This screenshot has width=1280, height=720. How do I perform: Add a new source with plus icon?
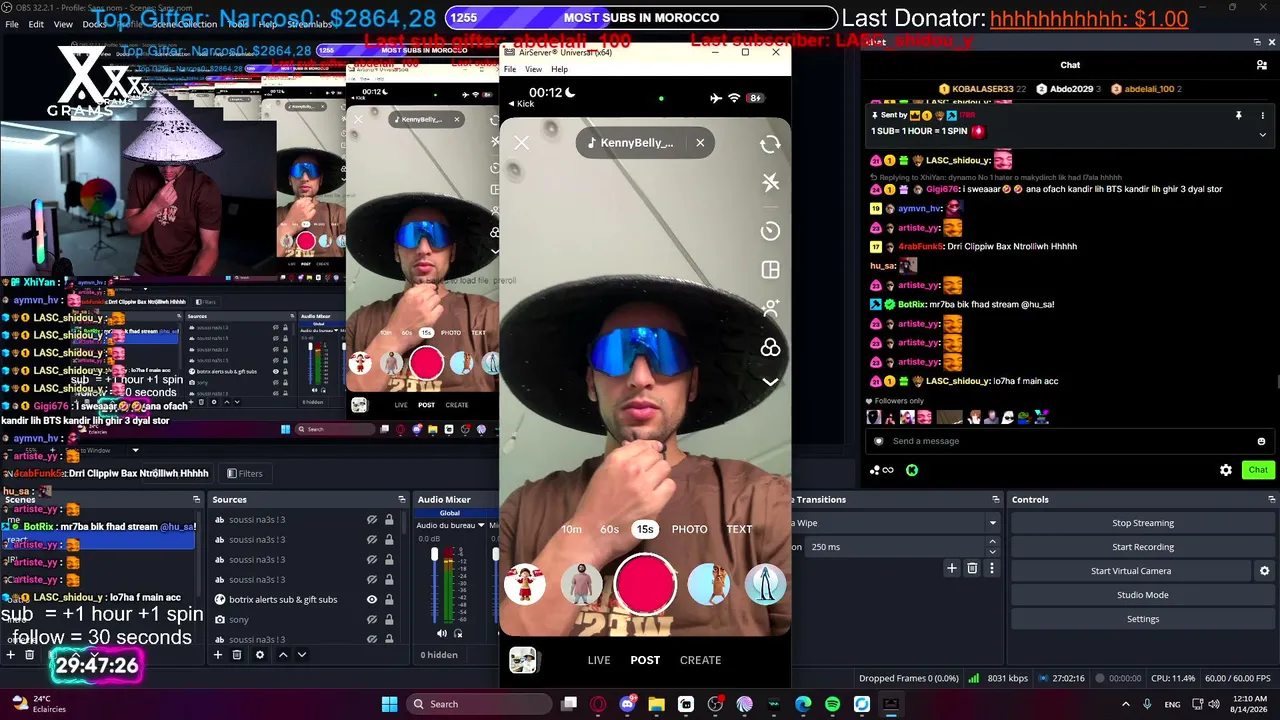coord(218,655)
